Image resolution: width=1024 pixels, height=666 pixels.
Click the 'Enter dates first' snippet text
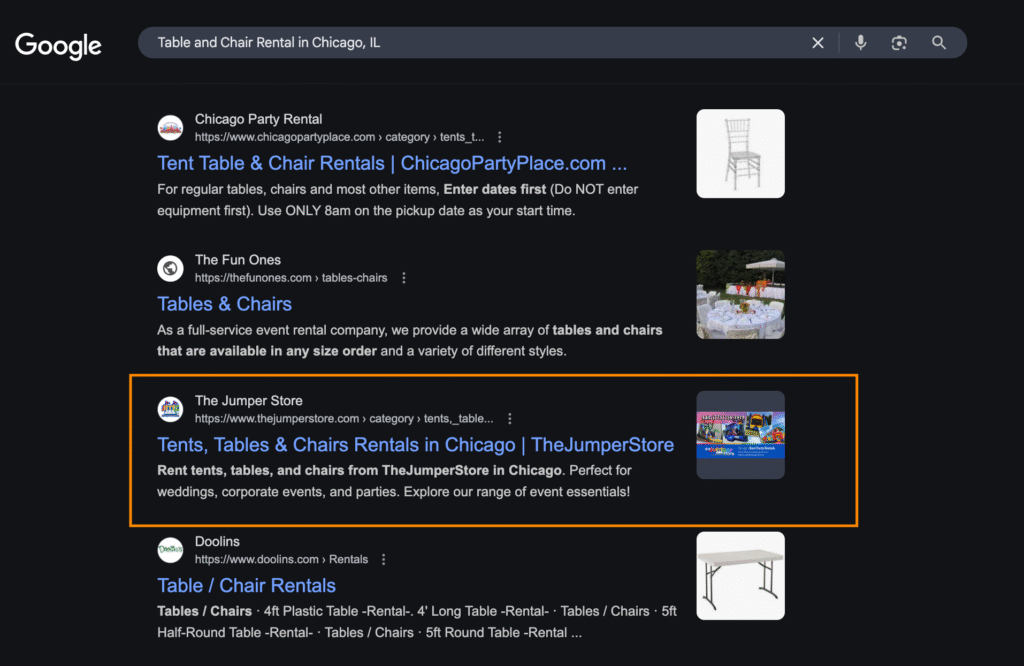coord(494,189)
